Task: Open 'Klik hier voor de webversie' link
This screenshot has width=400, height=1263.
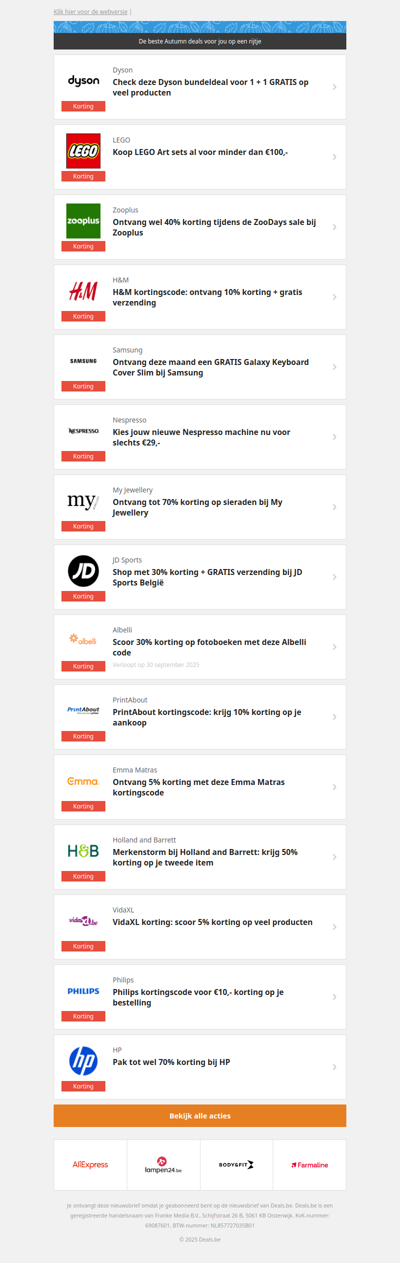Action: click(x=90, y=11)
